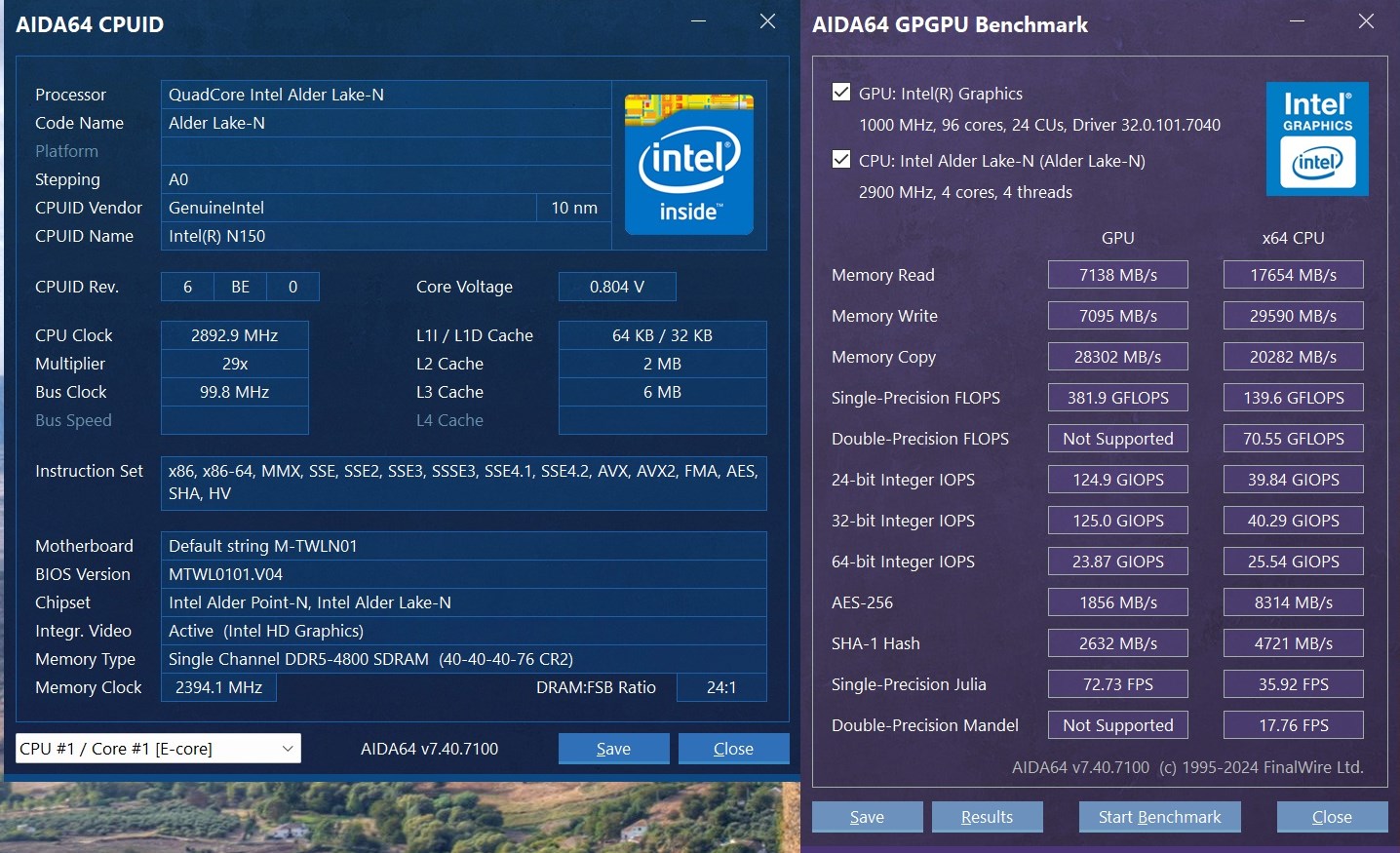Select CPU Memory Write result 29590 MB/s

pos(1294,316)
